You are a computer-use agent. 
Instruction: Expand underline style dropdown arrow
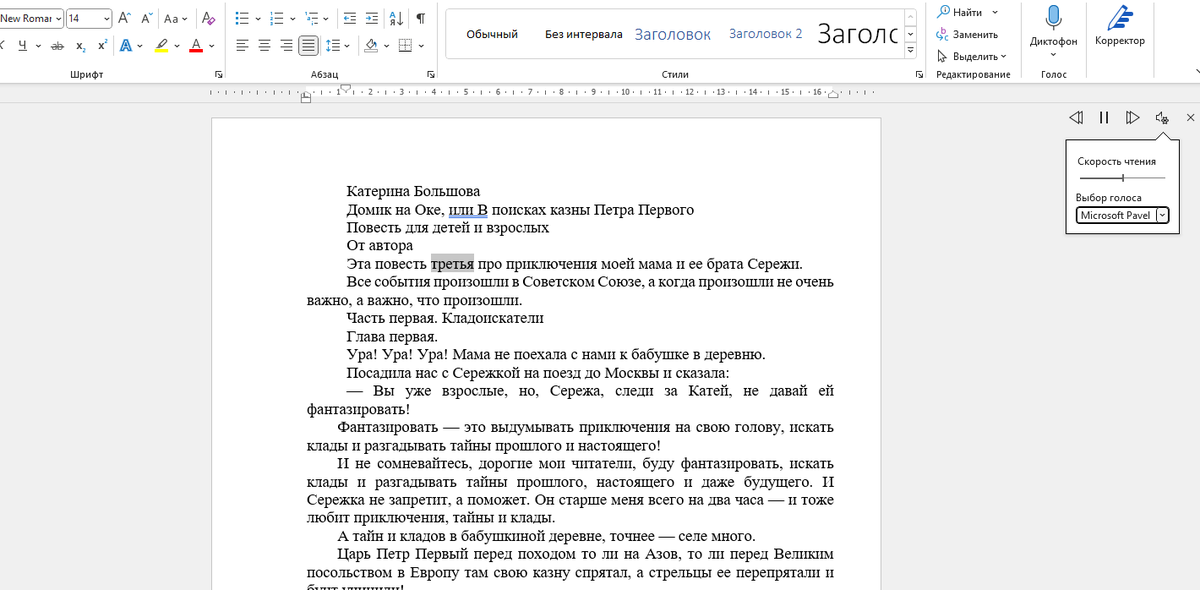38,46
